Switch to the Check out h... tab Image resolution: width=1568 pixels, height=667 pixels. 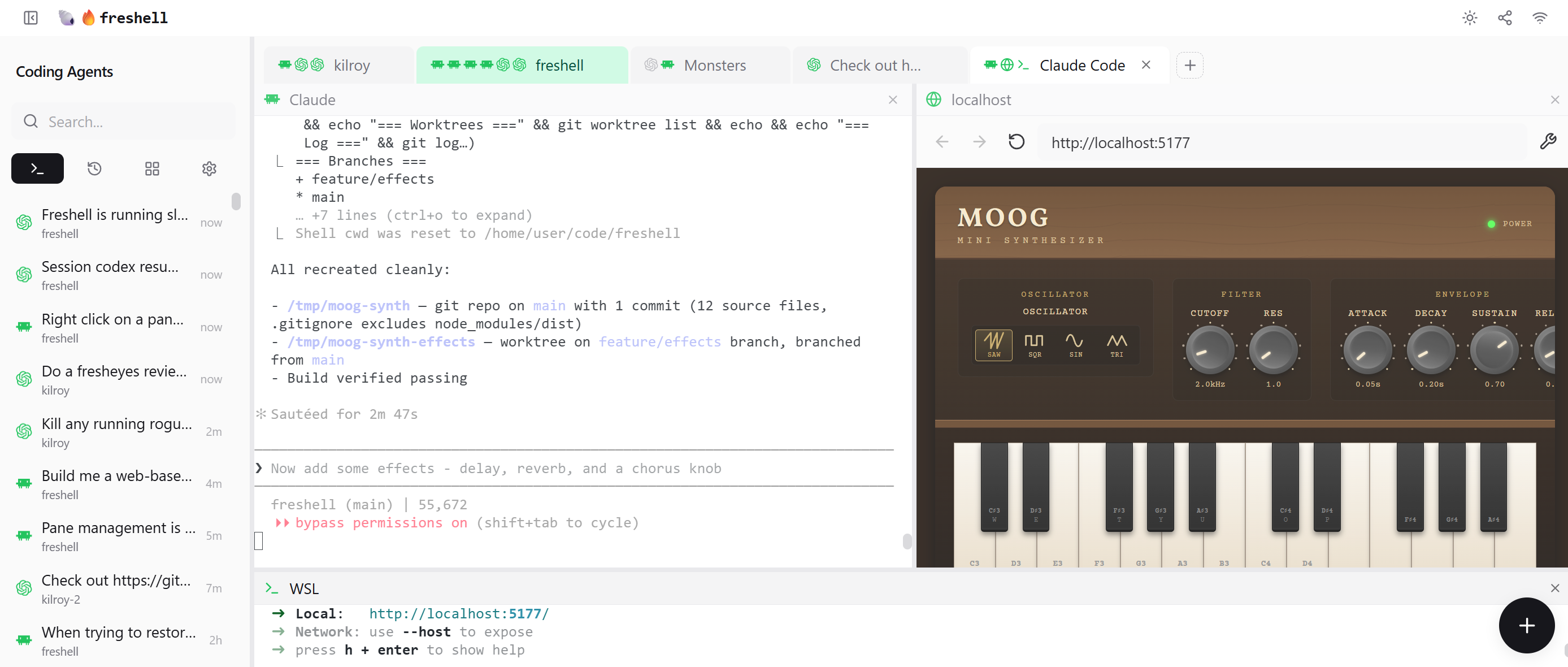tap(880, 65)
